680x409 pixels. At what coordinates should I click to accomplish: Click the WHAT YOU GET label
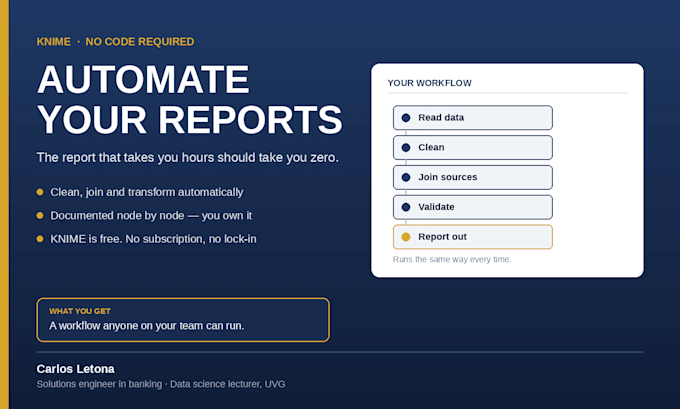point(80,311)
